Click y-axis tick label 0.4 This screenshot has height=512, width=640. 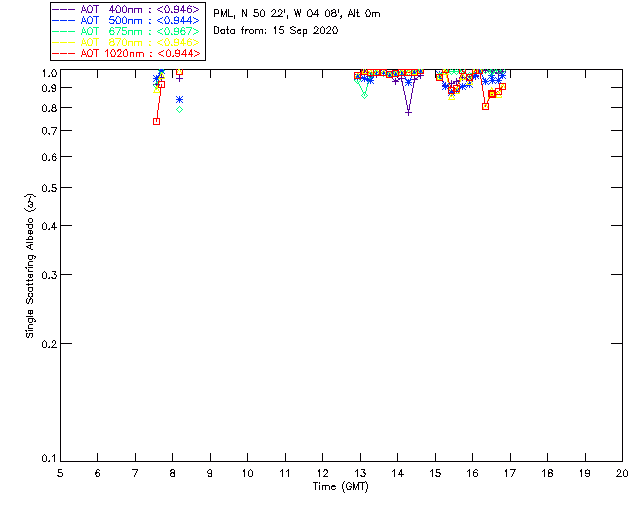tap(49, 226)
